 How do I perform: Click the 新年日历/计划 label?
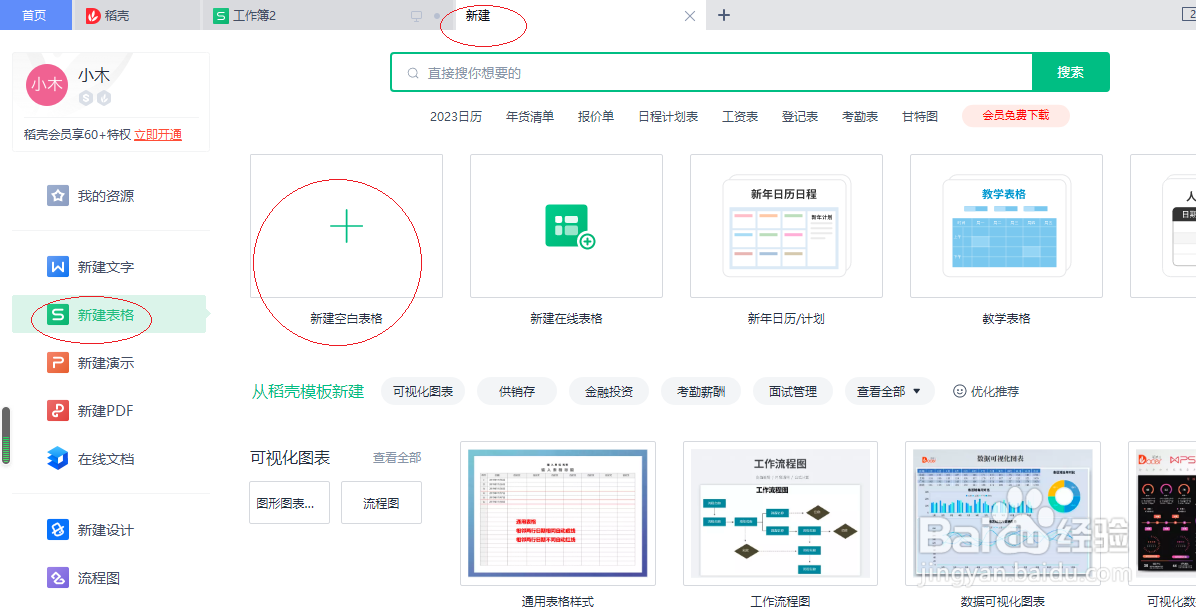pos(786,318)
